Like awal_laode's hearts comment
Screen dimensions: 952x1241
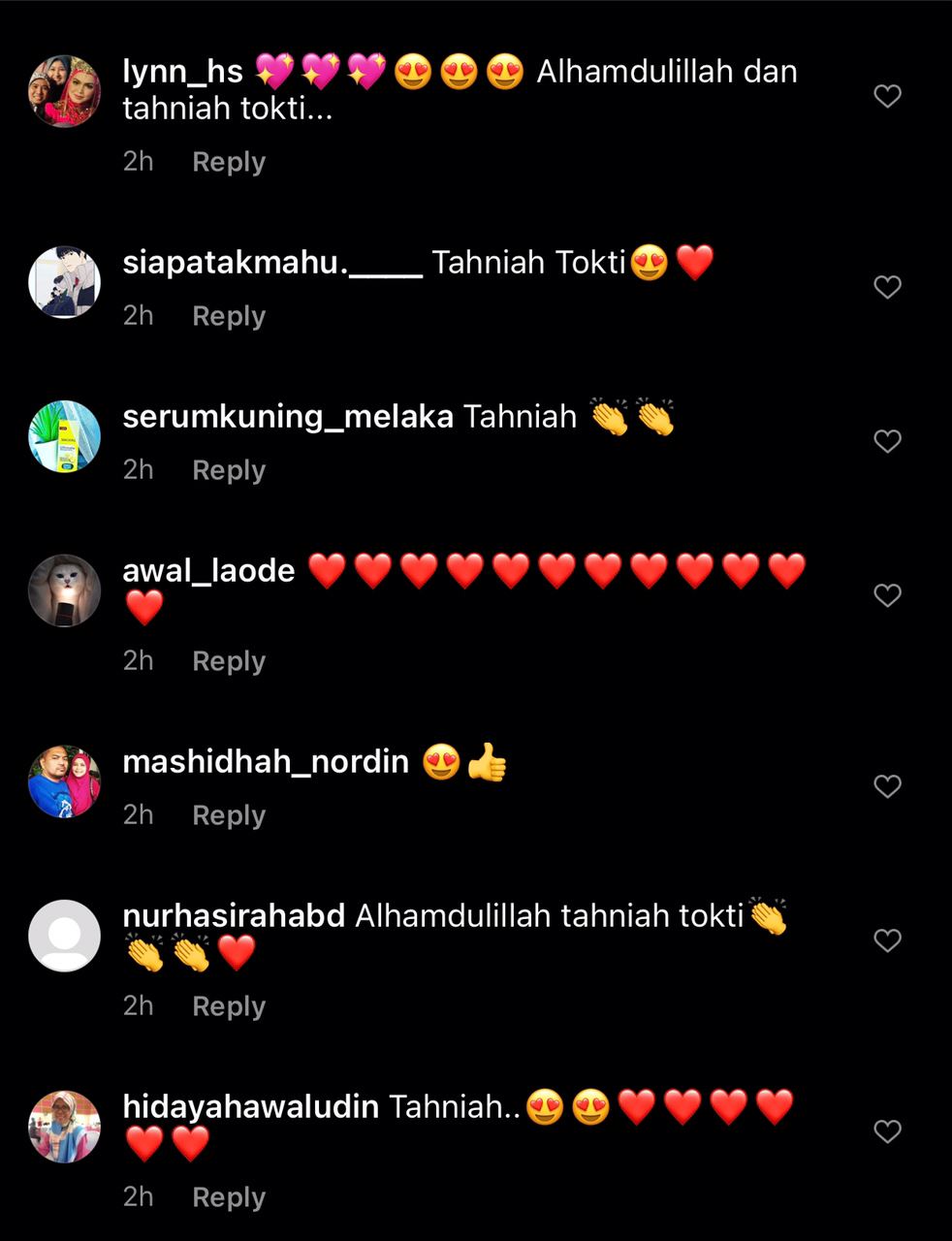click(887, 595)
